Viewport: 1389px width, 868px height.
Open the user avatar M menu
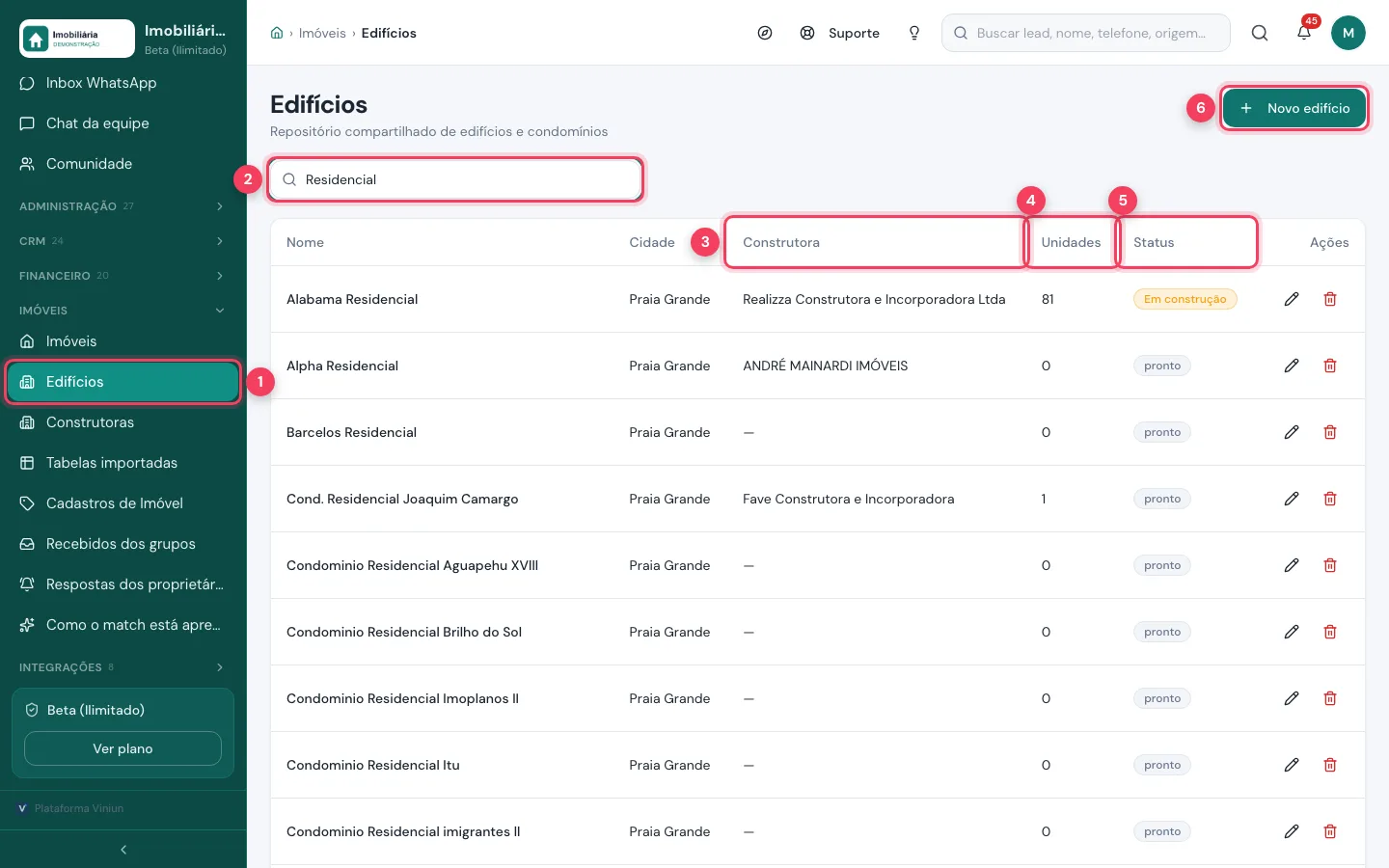point(1348,33)
